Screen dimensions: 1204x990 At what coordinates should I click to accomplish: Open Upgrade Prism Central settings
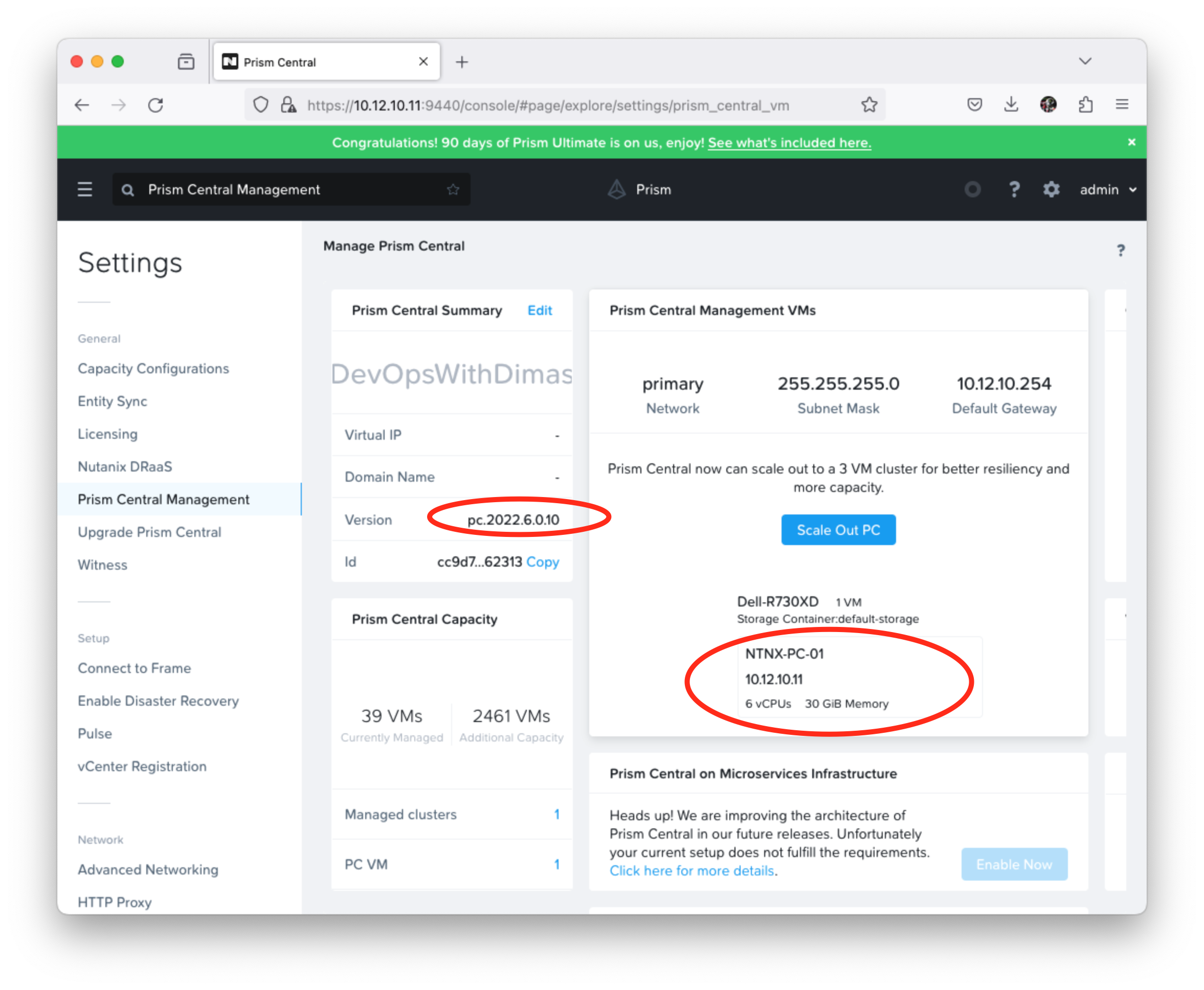[x=149, y=532]
